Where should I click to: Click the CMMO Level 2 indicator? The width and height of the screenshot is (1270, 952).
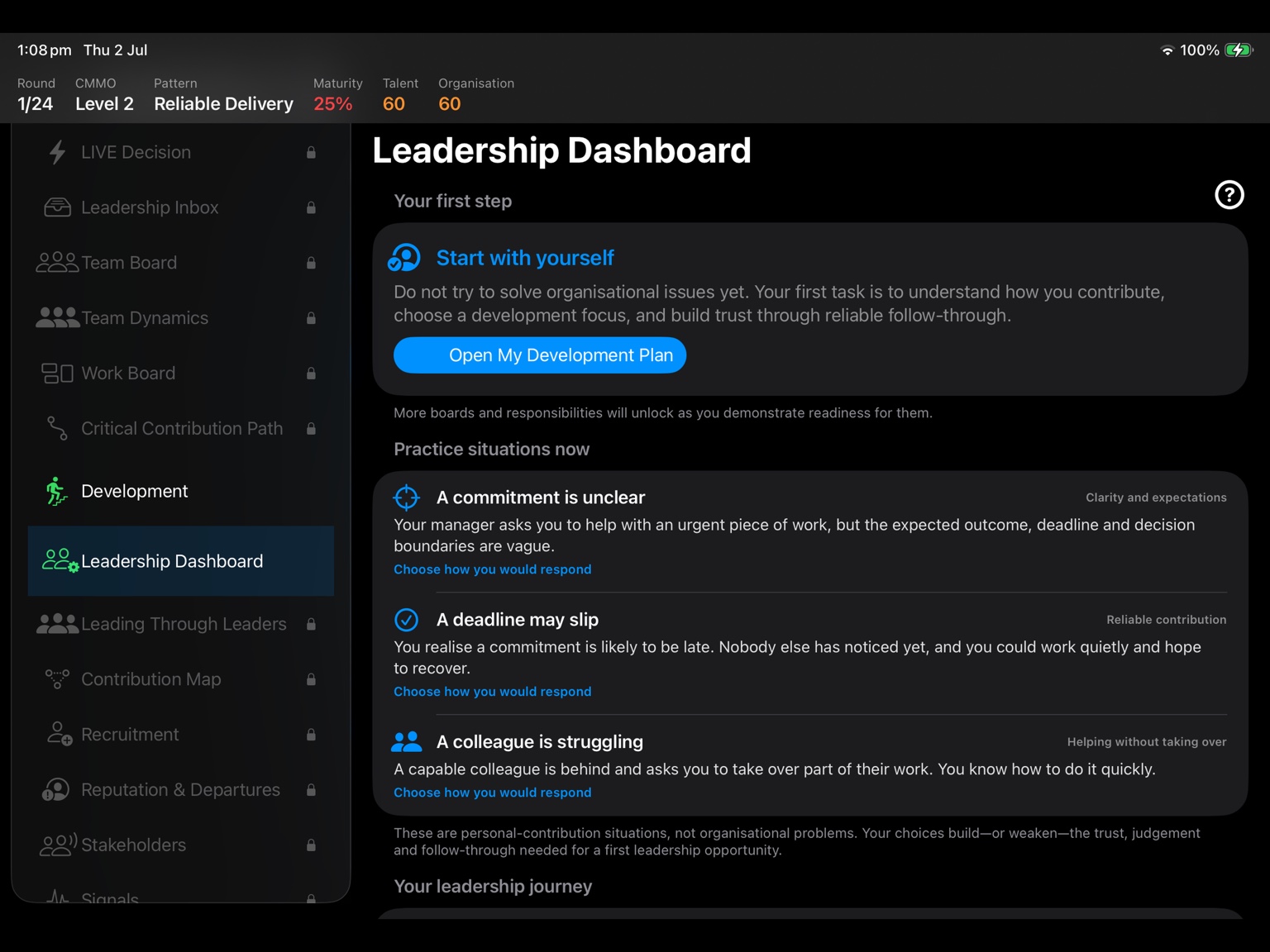point(104,96)
